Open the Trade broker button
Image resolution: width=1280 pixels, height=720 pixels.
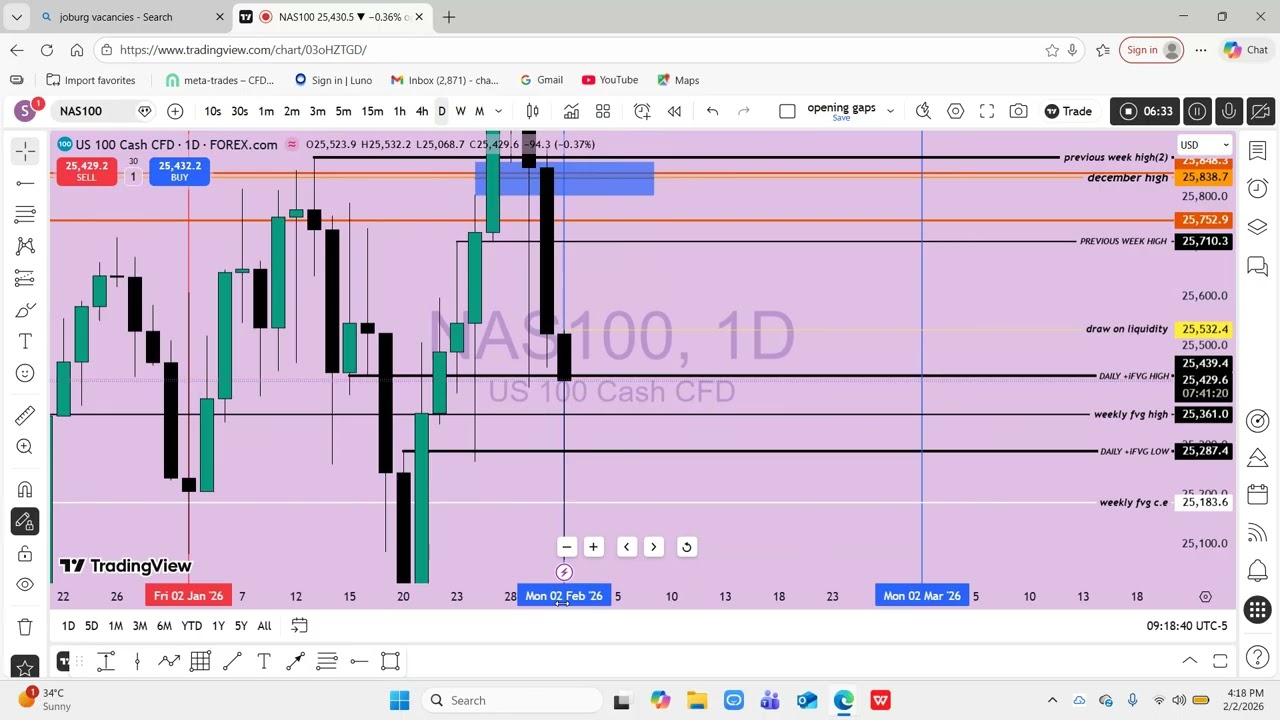[x=1068, y=111]
